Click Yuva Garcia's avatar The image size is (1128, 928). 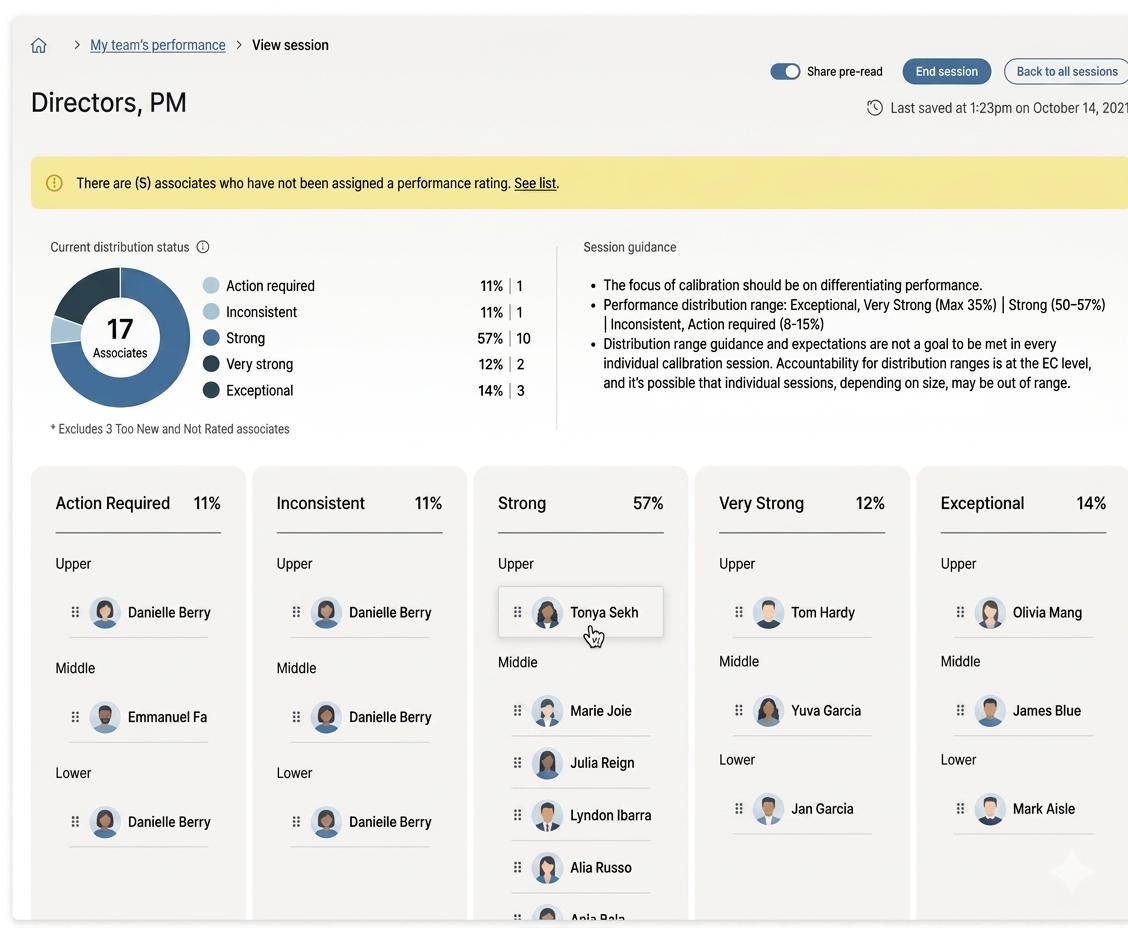(x=768, y=711)
